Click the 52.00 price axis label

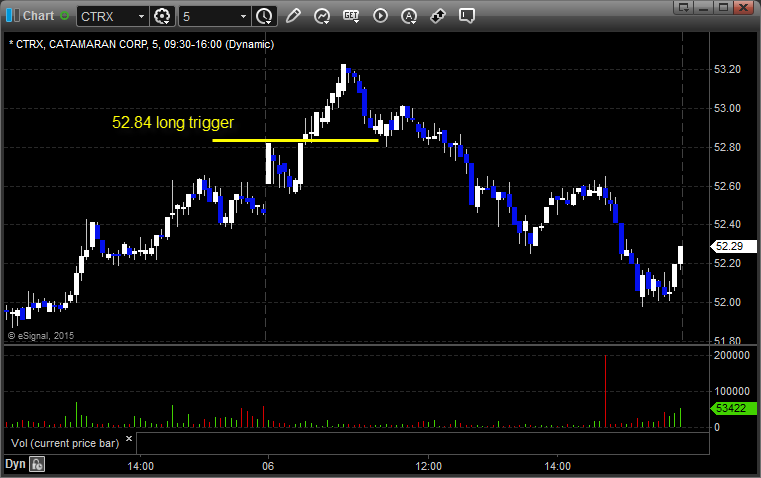click(727, 302)
